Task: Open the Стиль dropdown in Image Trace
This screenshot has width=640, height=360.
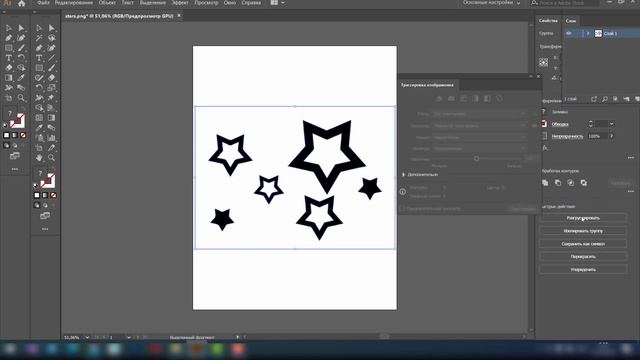Action: point(480,114)
